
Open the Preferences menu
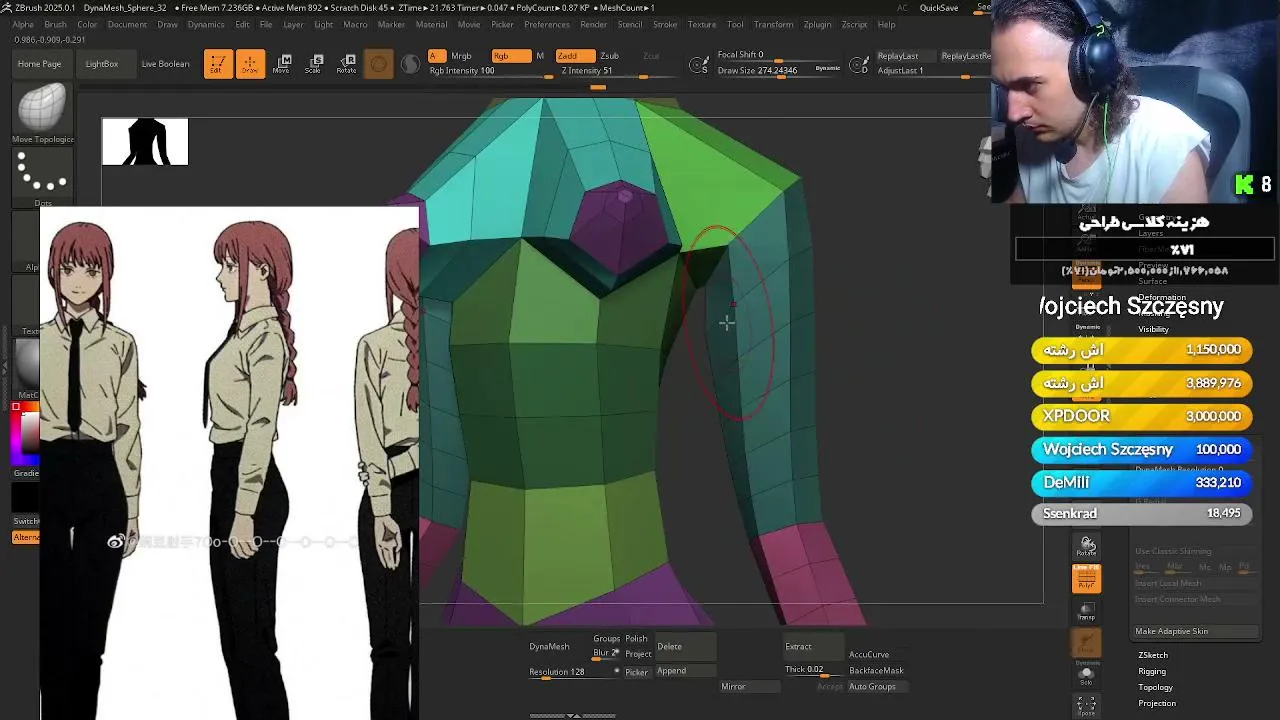click(547, 24)
